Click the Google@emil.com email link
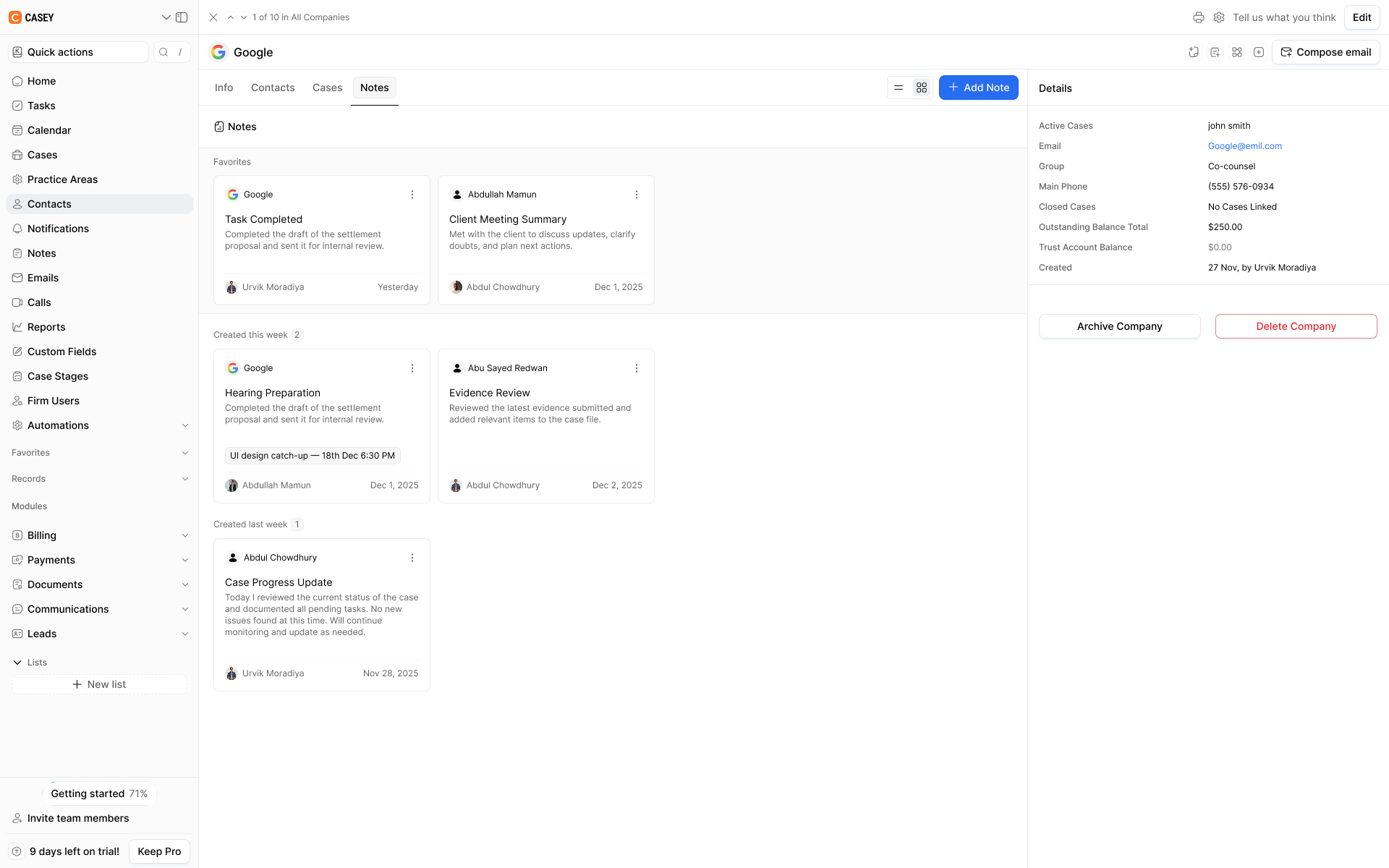This screenshot has width=1389, height=868. coord(1245,146)
